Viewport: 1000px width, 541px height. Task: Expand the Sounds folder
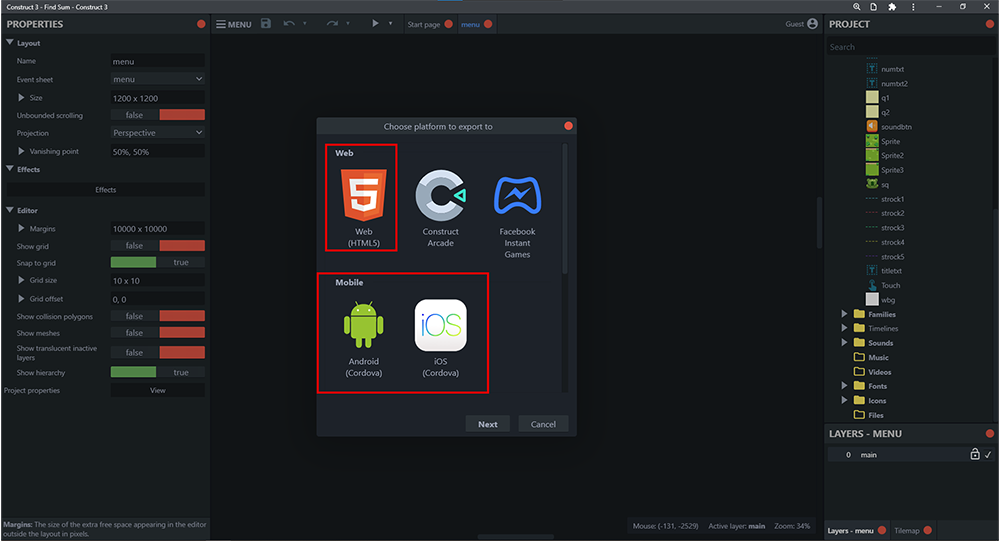click(844, 343)
